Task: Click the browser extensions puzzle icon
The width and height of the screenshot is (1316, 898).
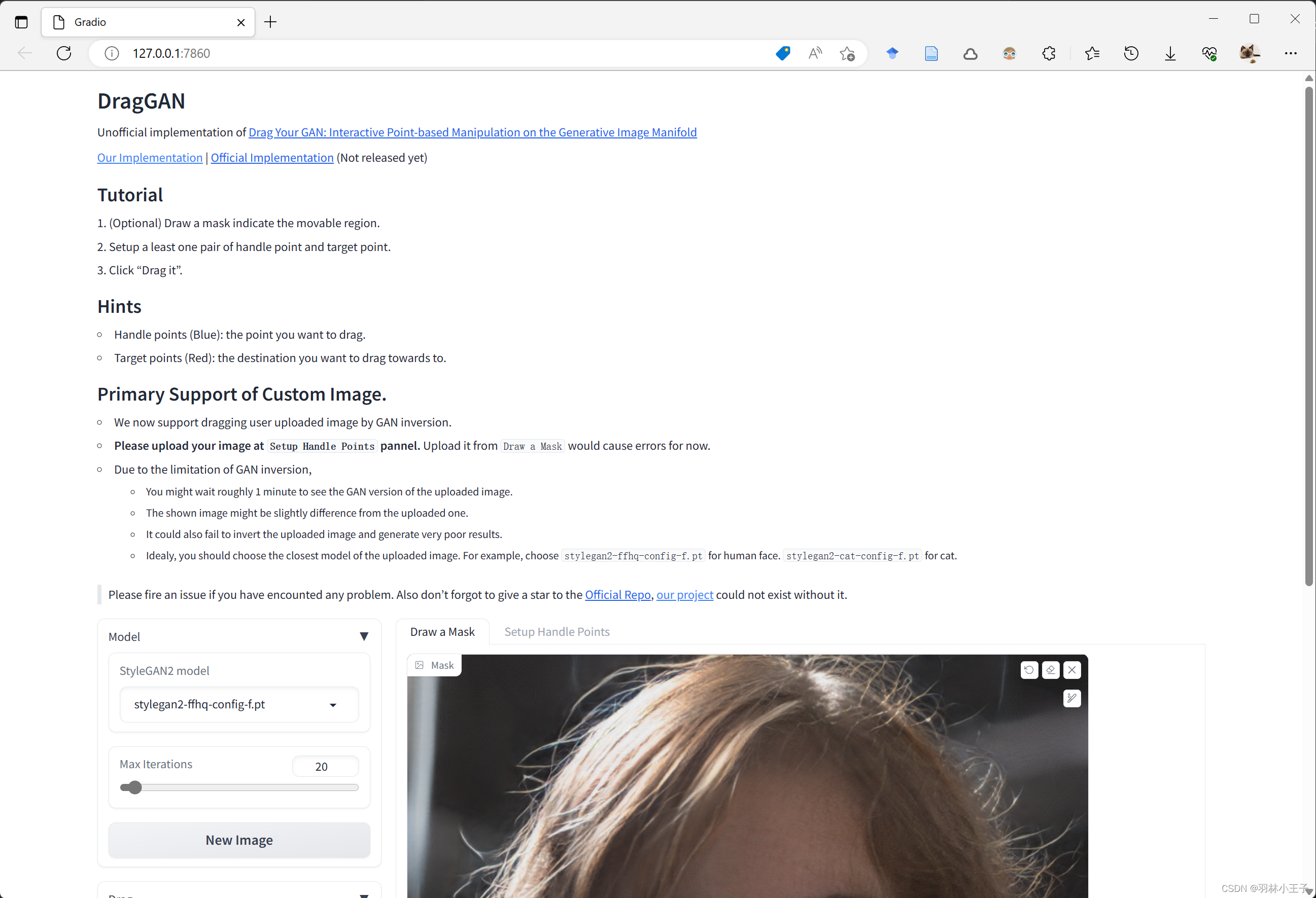Action: (x=1048, y=53)
